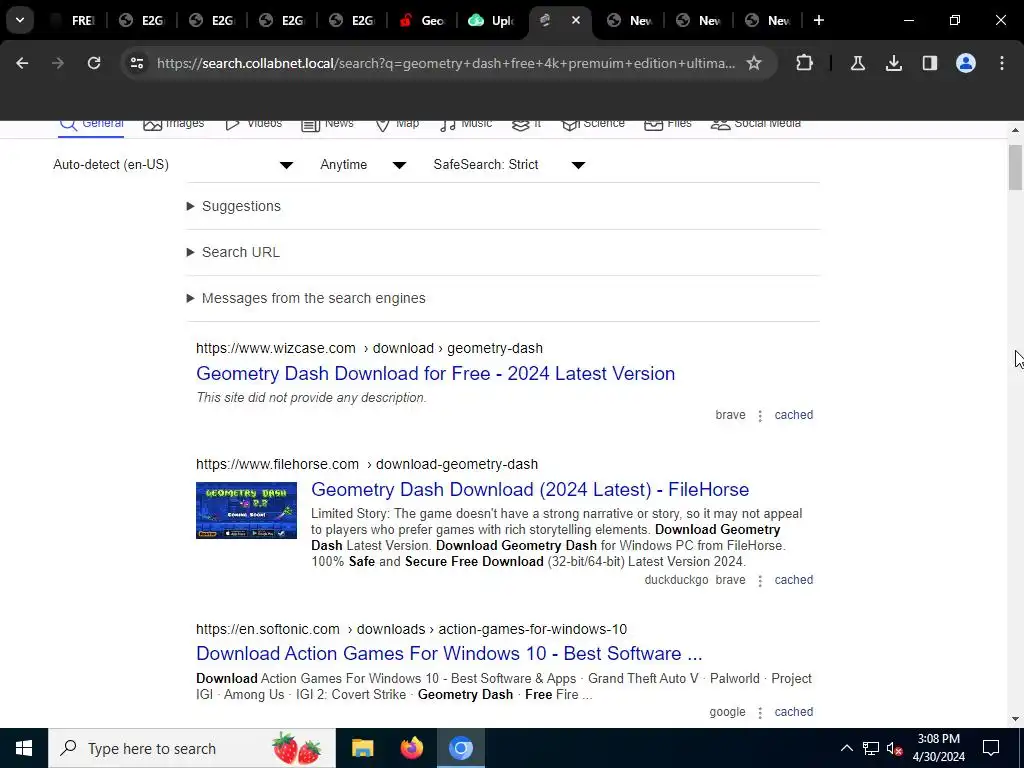Open the muted volume tray icon

click(x=895, y=748)
